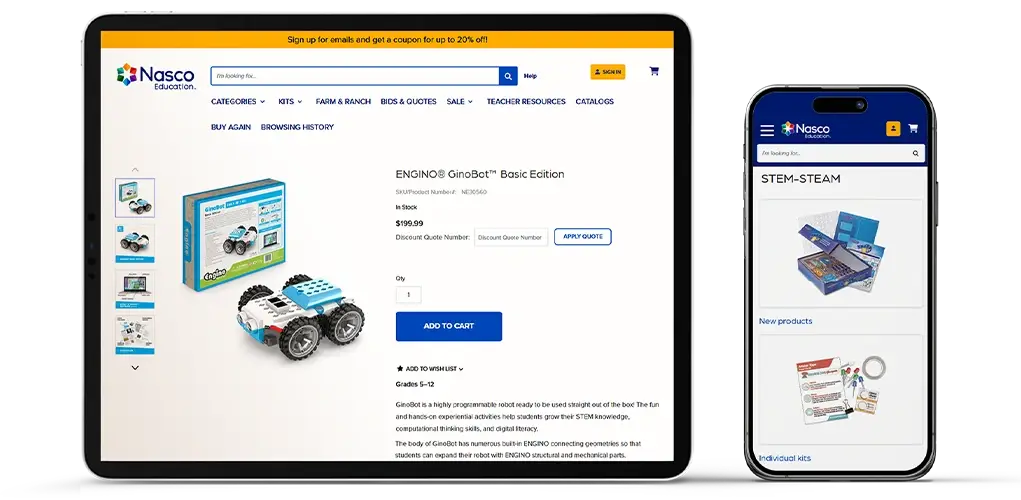1021x500 pixels.
Task: Open the Sale dropdown menu
Action: 460,102
